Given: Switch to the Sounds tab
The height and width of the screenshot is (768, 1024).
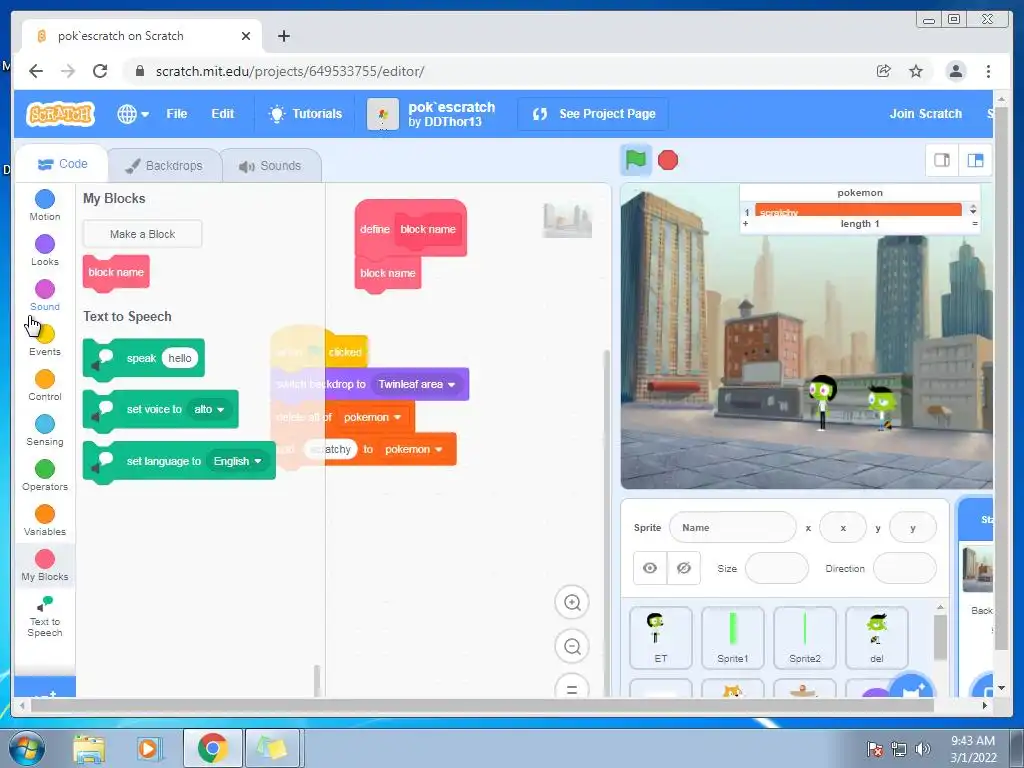Looking at the screenshot, I should pyautogui.click(x=270, y=166).
